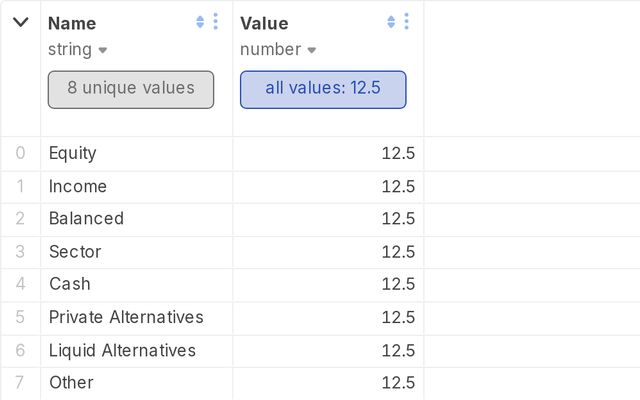Click the Value column header title
Viewport: 640px width, 400px height.
(x=264, y=23)
